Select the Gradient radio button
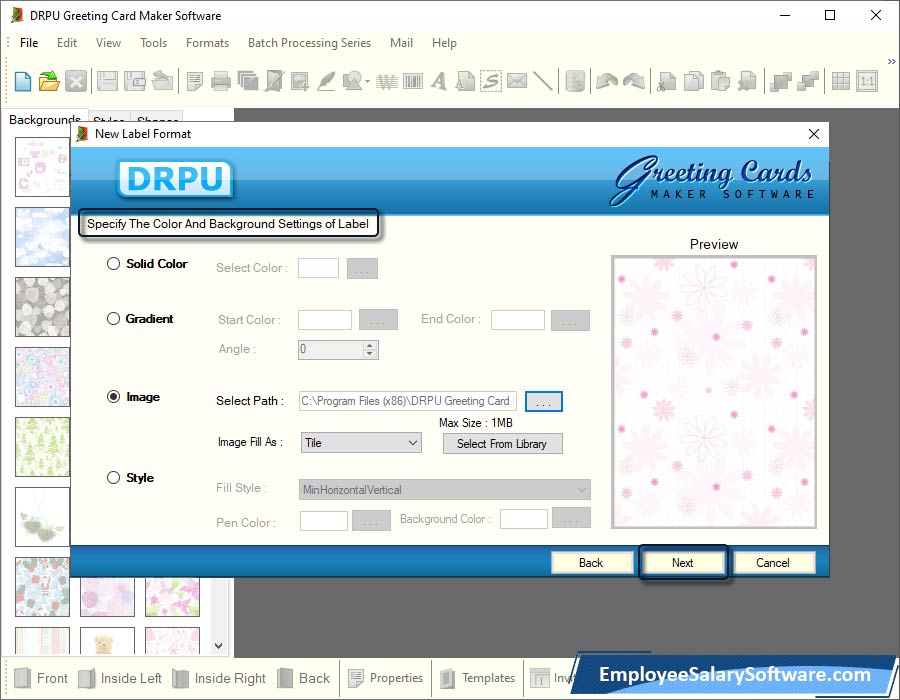Viewport: 900px width, 700px height. pyautogui.click(x=113, y=318)
